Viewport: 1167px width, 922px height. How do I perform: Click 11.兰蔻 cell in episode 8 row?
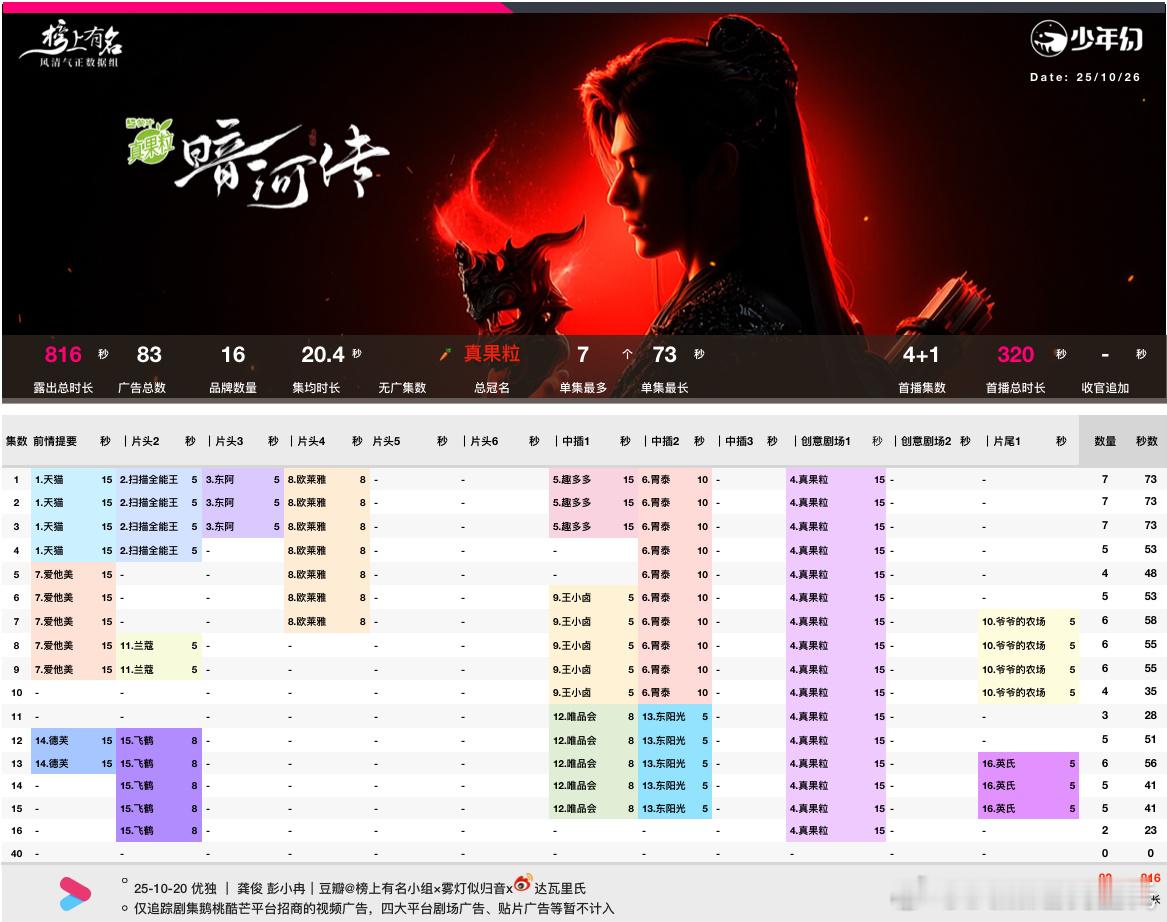coord(159,645)
